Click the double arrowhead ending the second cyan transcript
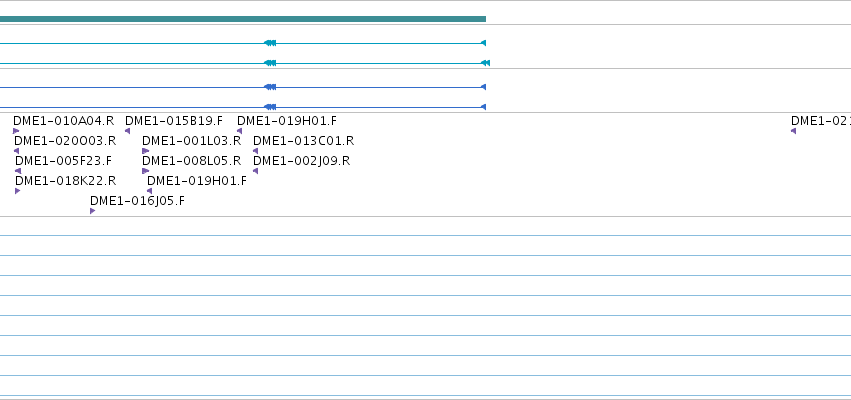Screen dimensions: 851x400 [x=486, y=63]
